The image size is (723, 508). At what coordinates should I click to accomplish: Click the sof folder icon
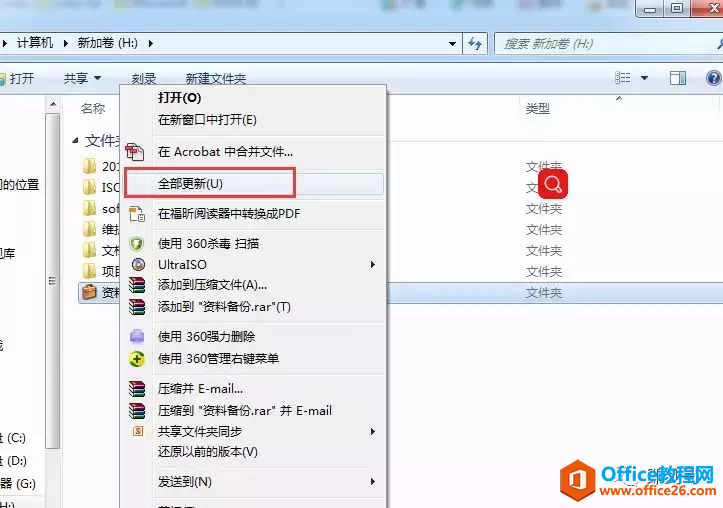click(89, 208)
